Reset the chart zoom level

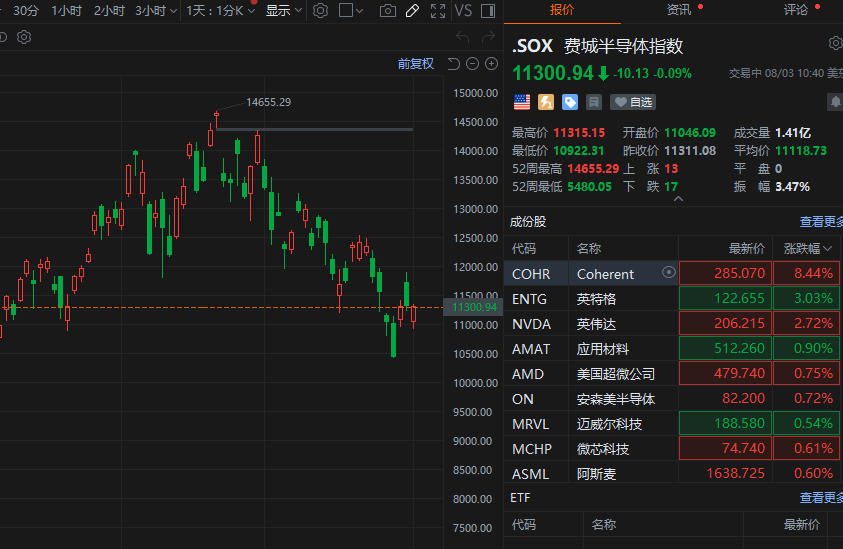point(453,64)
